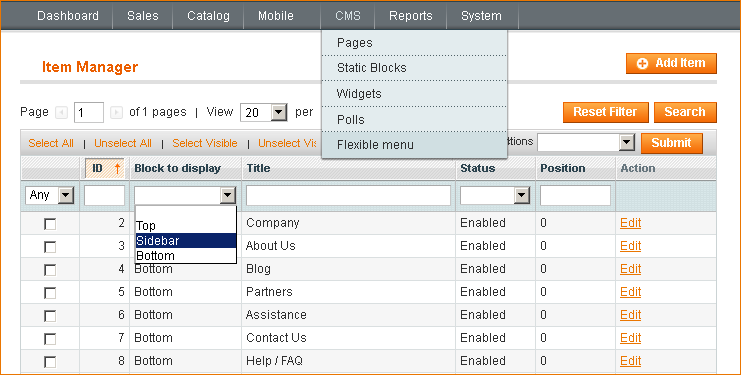Click the Search button
Viewport: 741px width, 375px height.
pos(685,112)
